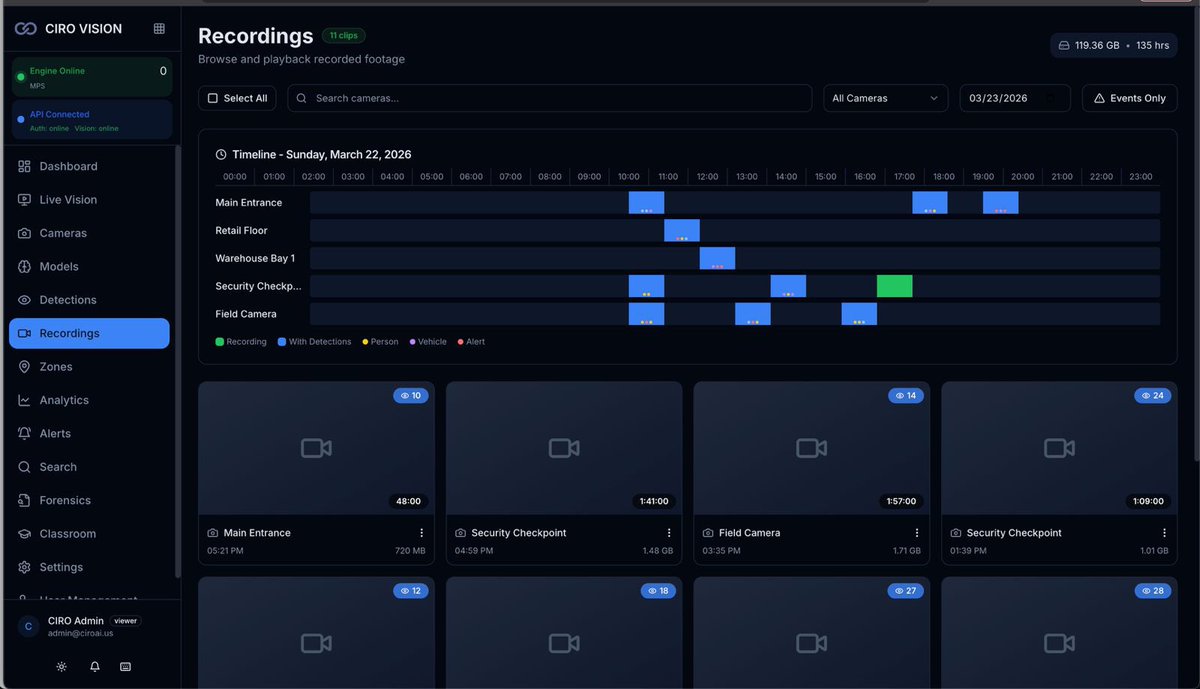The width and height of the screenshot is (1200, 689).
Task: Toggle the Events Only filter
Action: 1130,98
